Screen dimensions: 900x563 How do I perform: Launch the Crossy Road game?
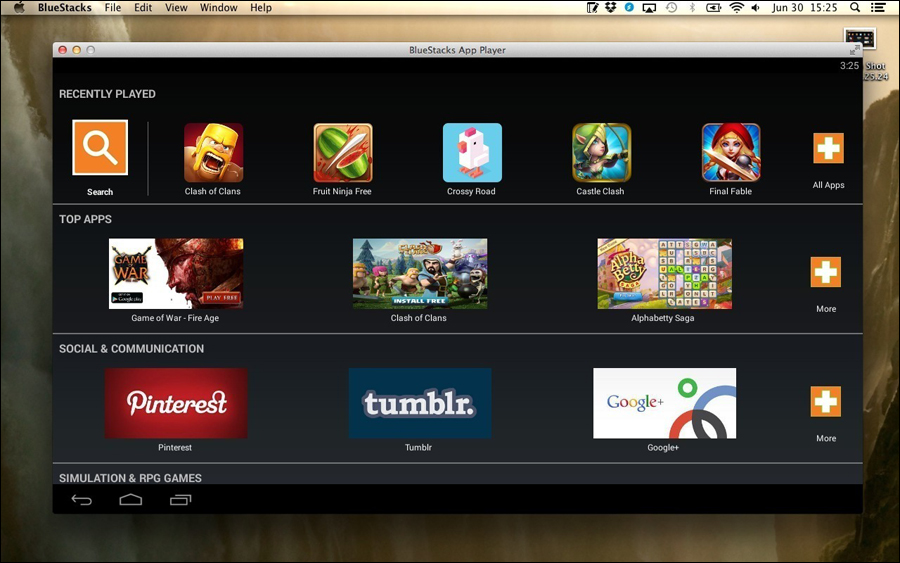[472, 153]
